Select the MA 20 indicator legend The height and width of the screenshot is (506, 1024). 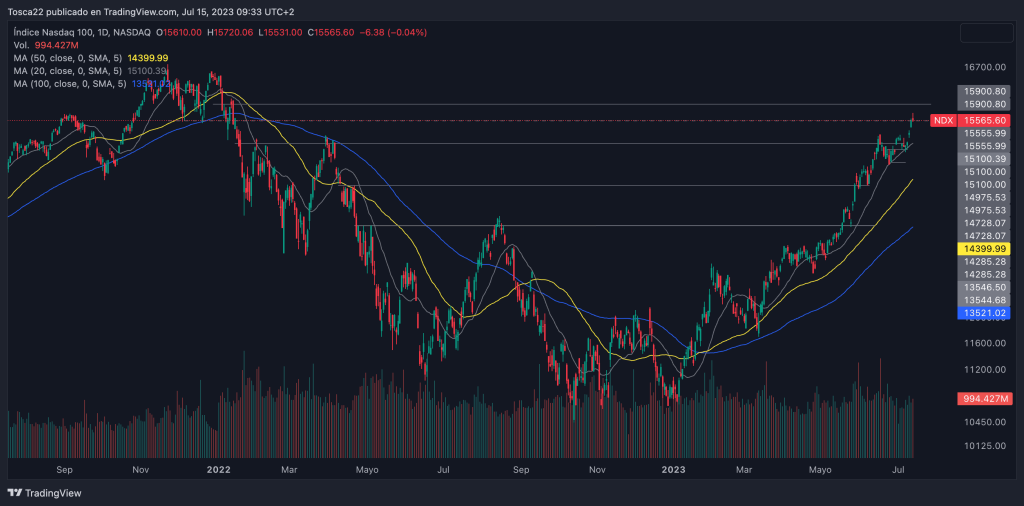(x=68, y=71)
